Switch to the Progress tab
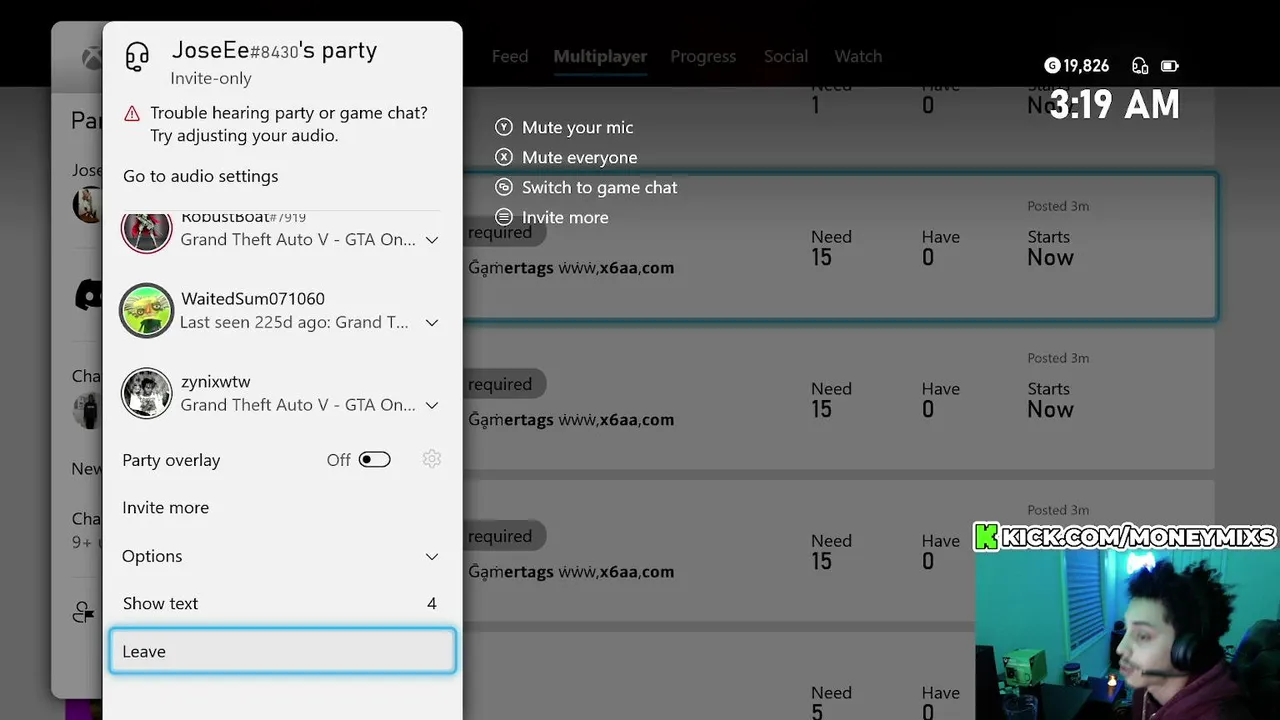This screenshot has width=1280, height=720. point(703,56)
